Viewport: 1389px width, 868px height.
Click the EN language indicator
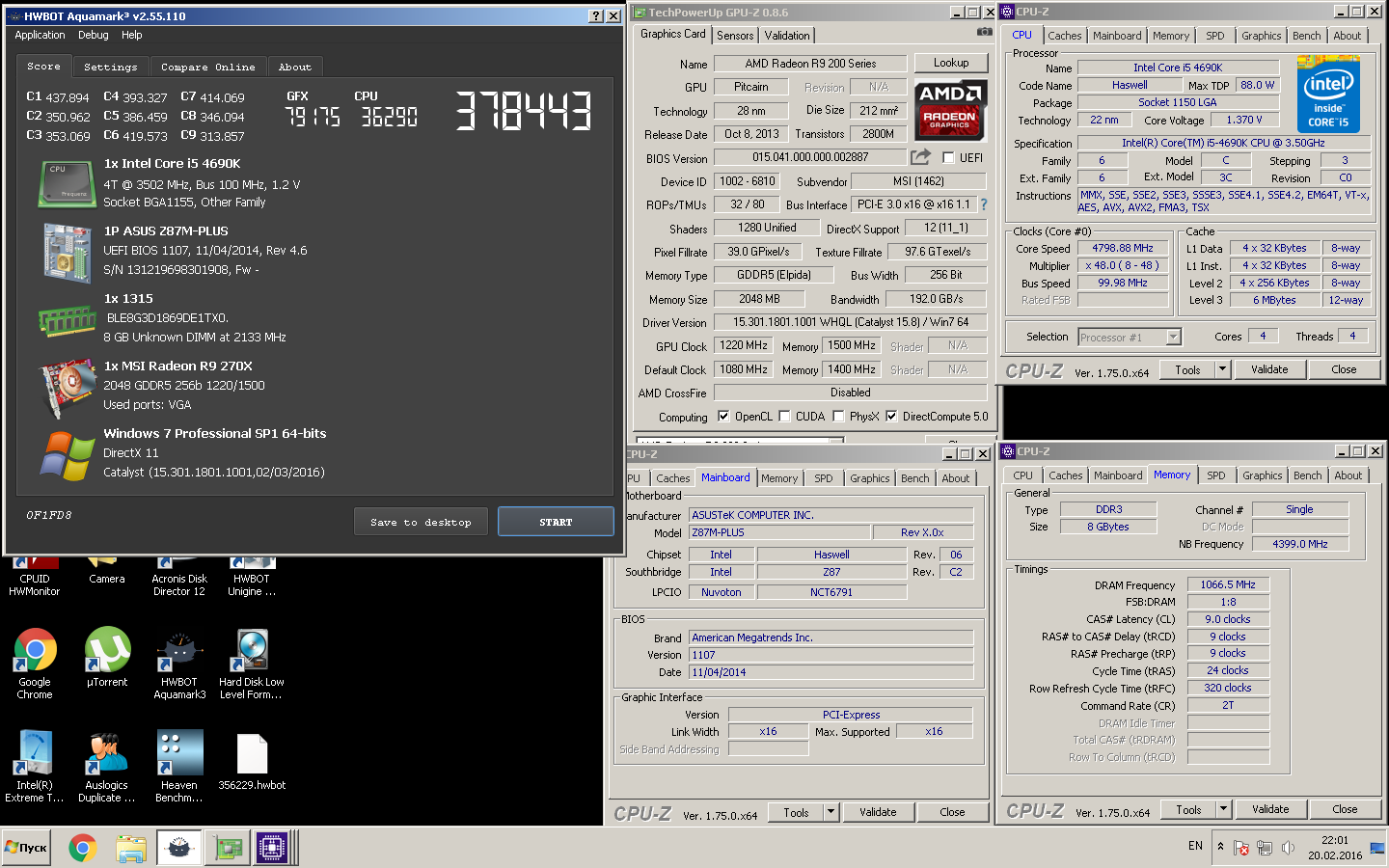click(x=1195, y=846)
